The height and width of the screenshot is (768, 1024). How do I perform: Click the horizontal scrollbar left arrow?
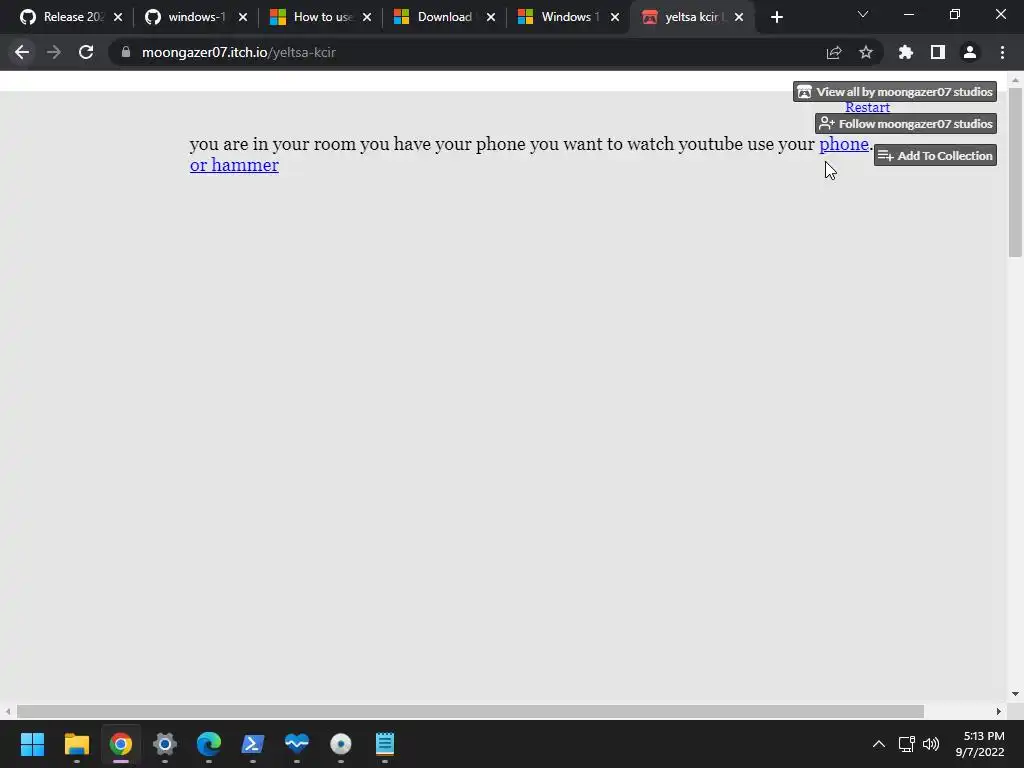point(8,711)
